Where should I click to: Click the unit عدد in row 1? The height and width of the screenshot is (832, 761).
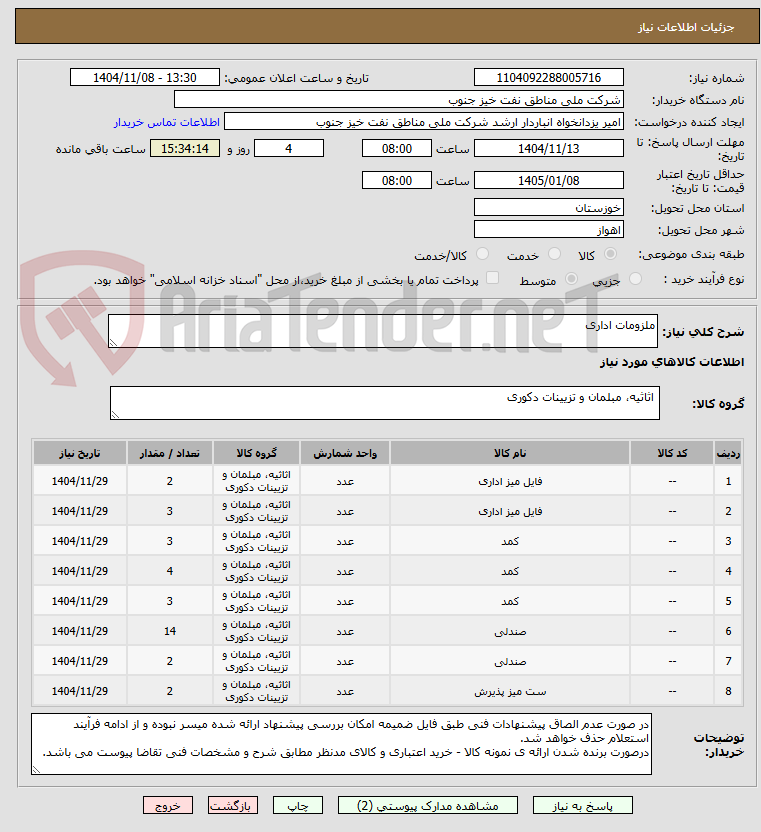coord(345,481)
